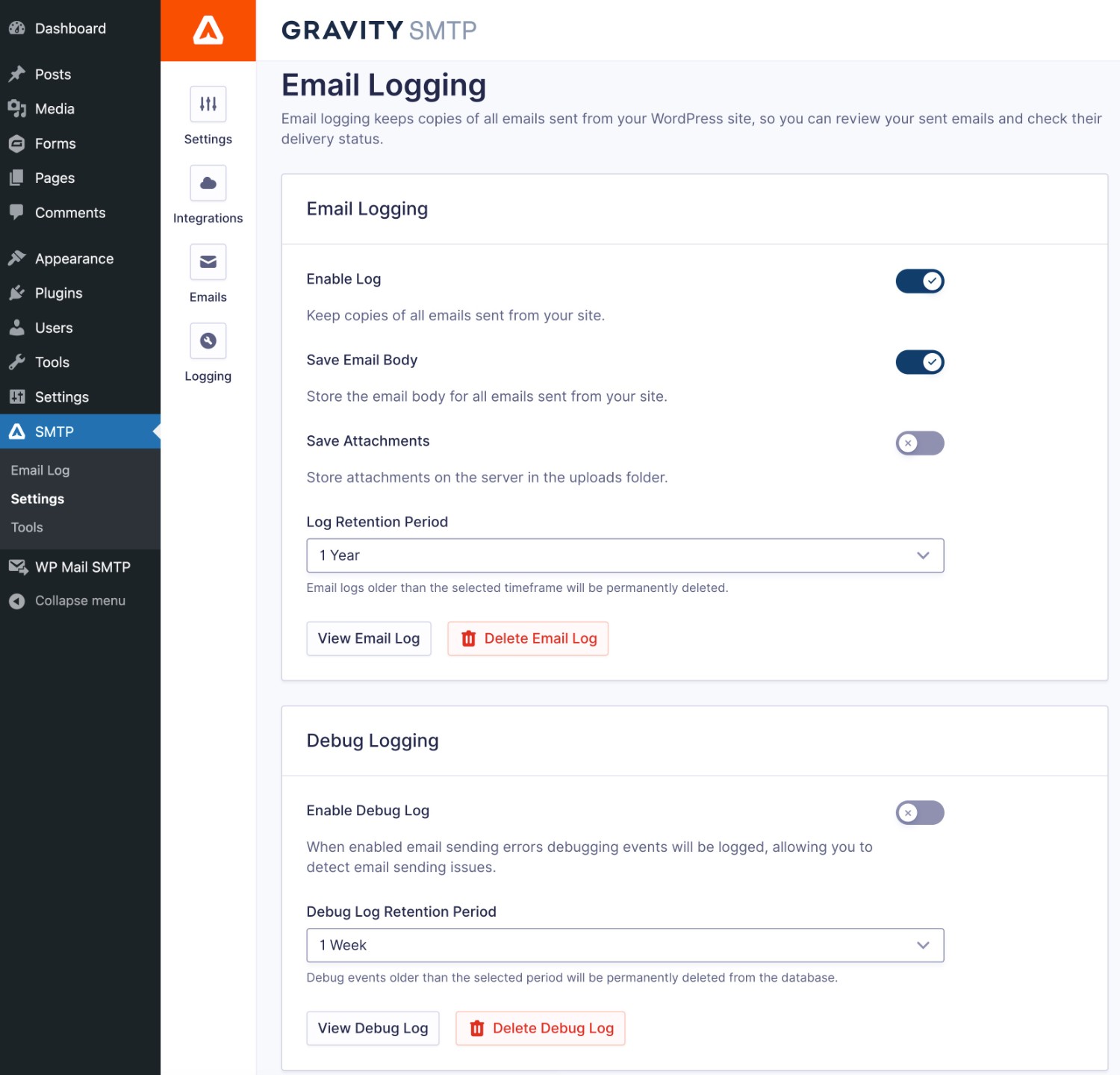This screenshot has width=1120, height=1075.
Task: Open the Logging wrench icon
Action: click(208, 341)
